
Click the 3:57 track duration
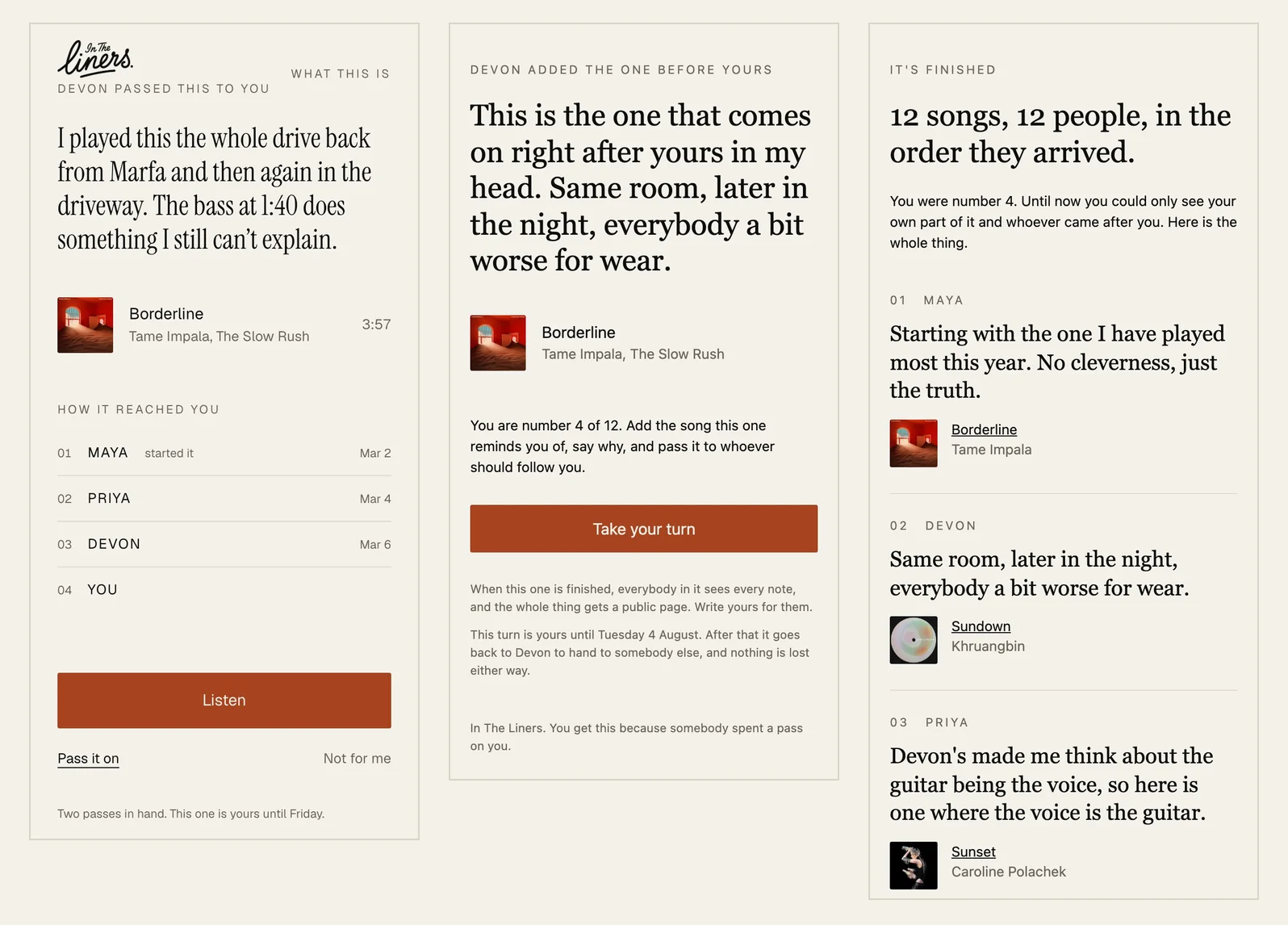[376, 324]
